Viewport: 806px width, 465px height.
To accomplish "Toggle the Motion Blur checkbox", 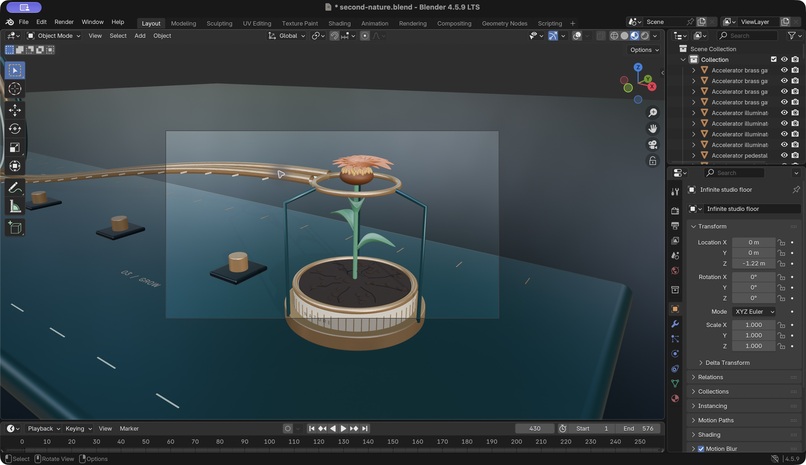I will pyautogui.click(x=701, y=449).
